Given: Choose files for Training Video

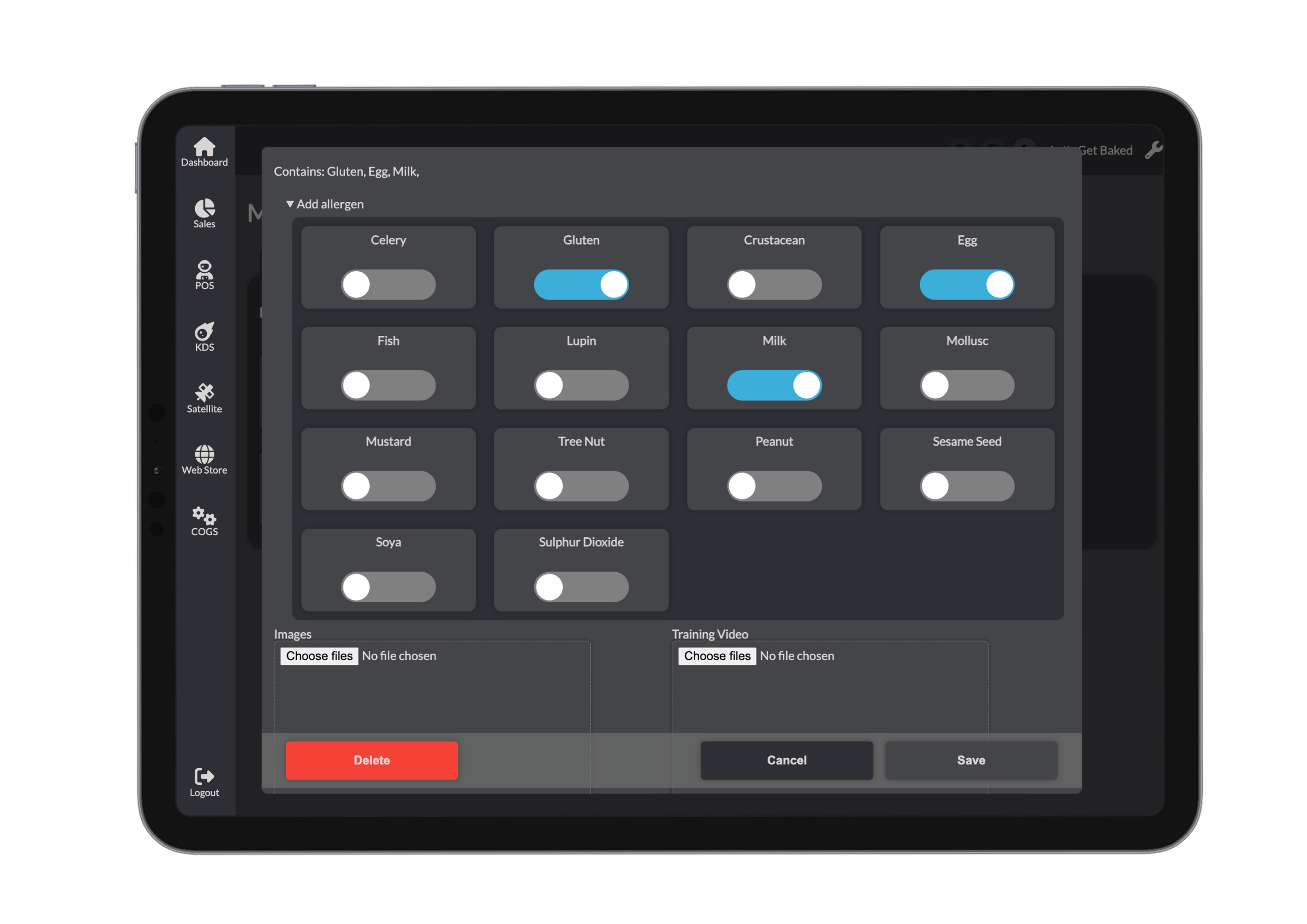Looking at the screenshot, I should coord(717,656).
